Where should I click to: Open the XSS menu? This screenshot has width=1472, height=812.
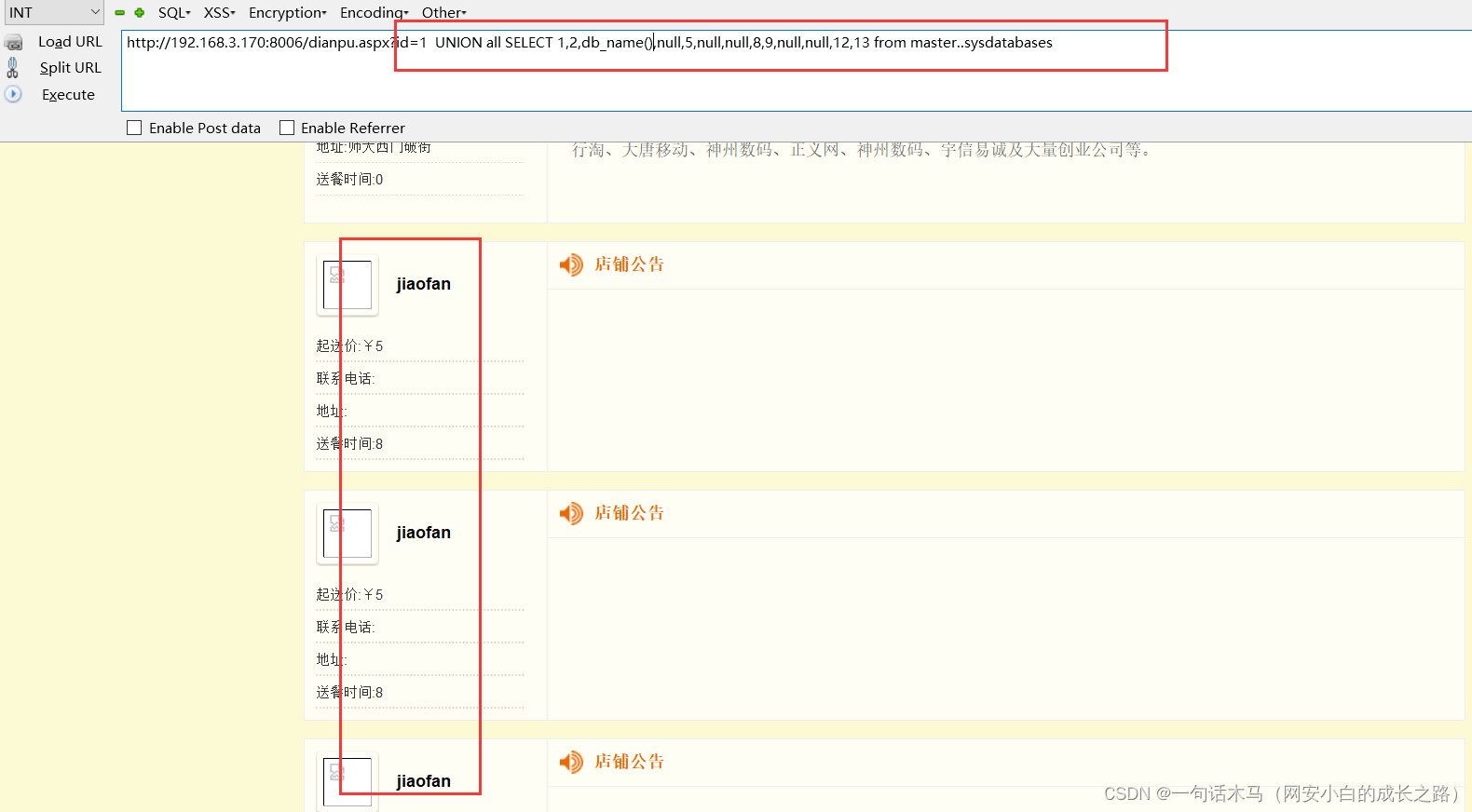pos(220,13)
